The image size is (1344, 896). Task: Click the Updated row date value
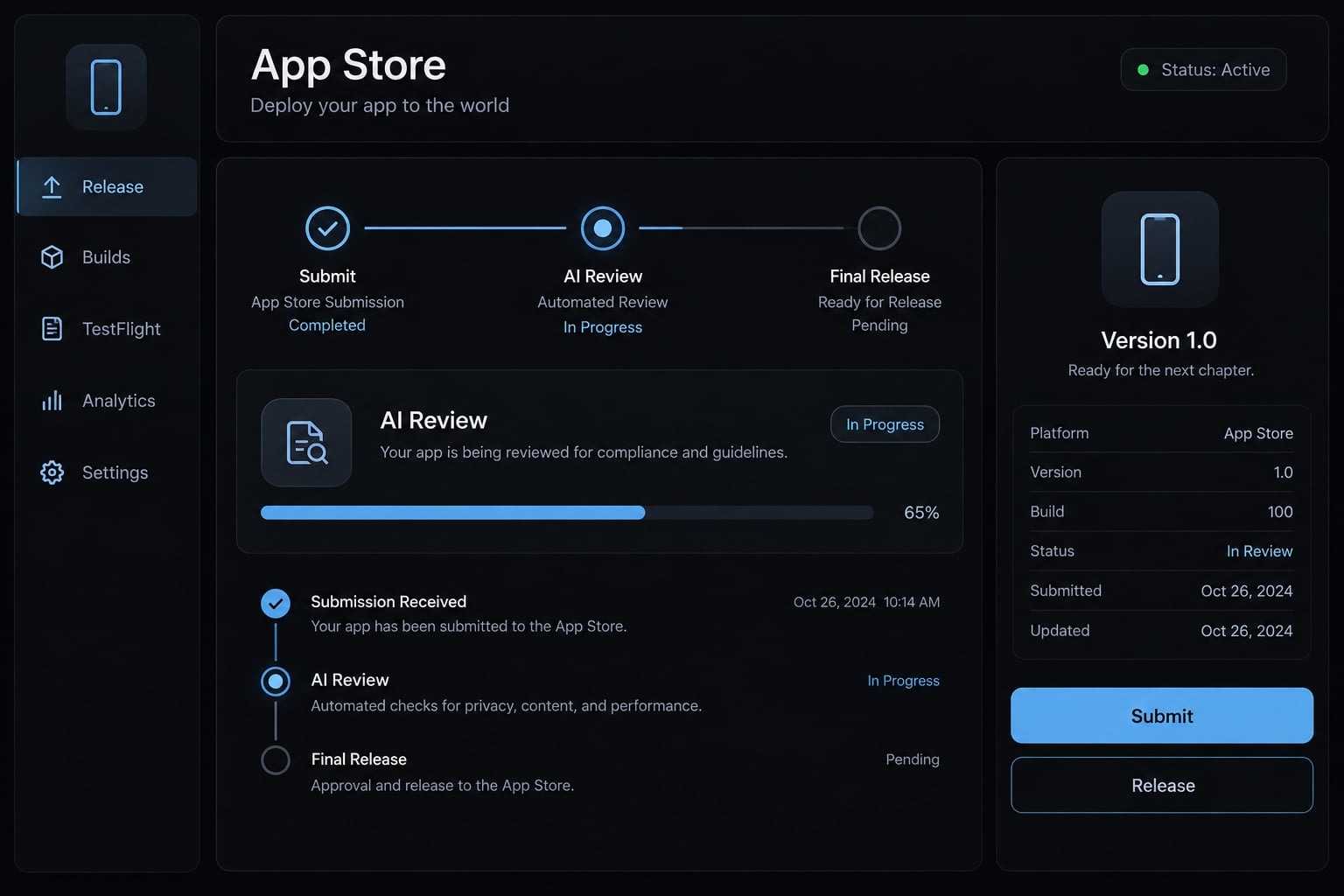point(1247,631)
